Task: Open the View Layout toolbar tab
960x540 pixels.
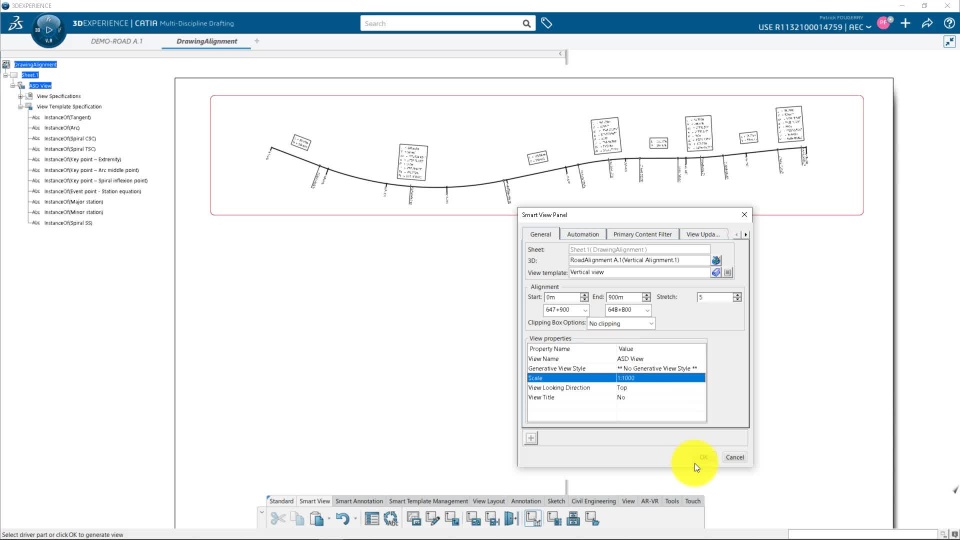Action: (489, 501)
